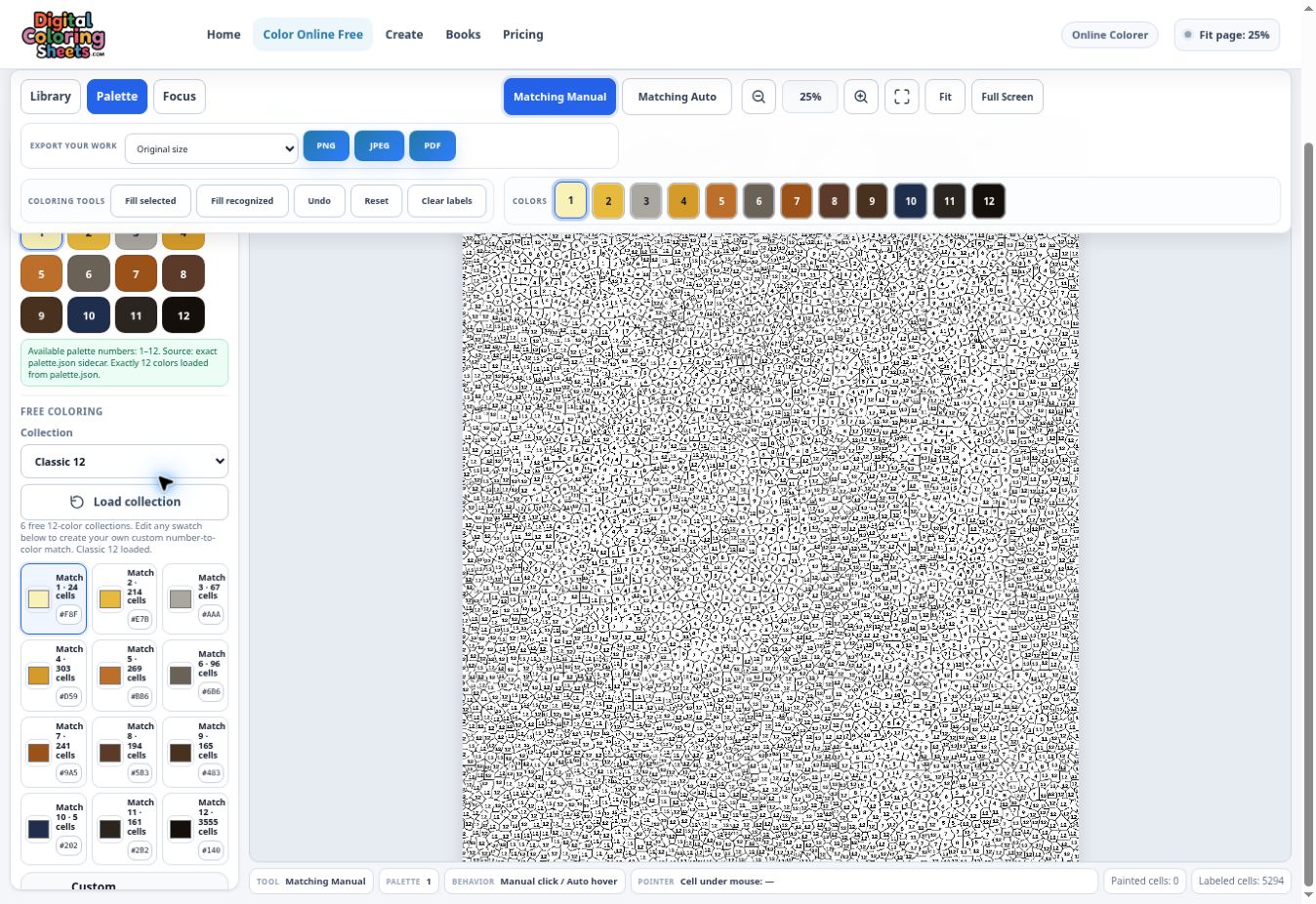
Task: Enter Full Screen mode
Action: (1008, 97)
